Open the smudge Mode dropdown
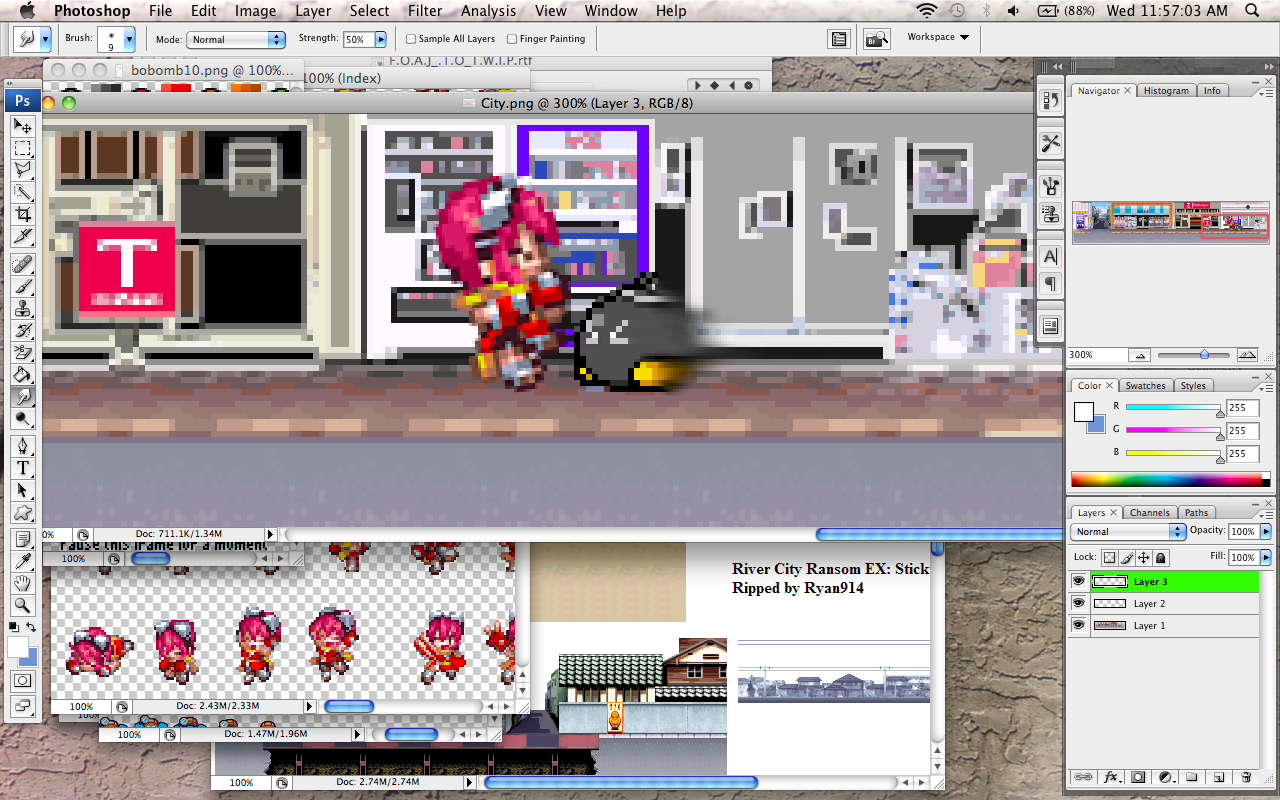 click(236, 40)
